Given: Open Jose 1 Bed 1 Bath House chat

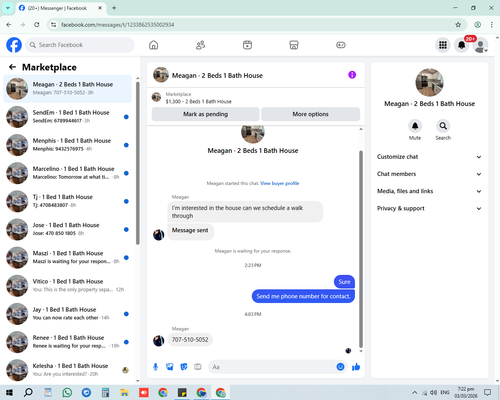Looking at the screenshot, I should 67,229.
